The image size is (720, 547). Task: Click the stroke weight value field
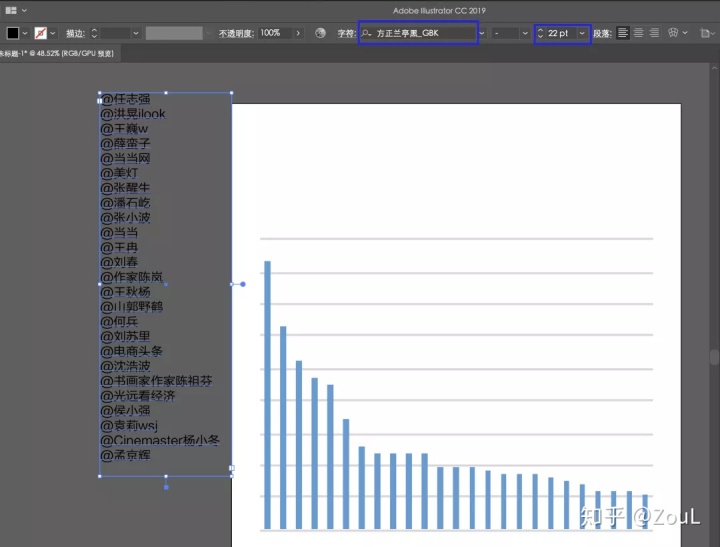[115, 33]
